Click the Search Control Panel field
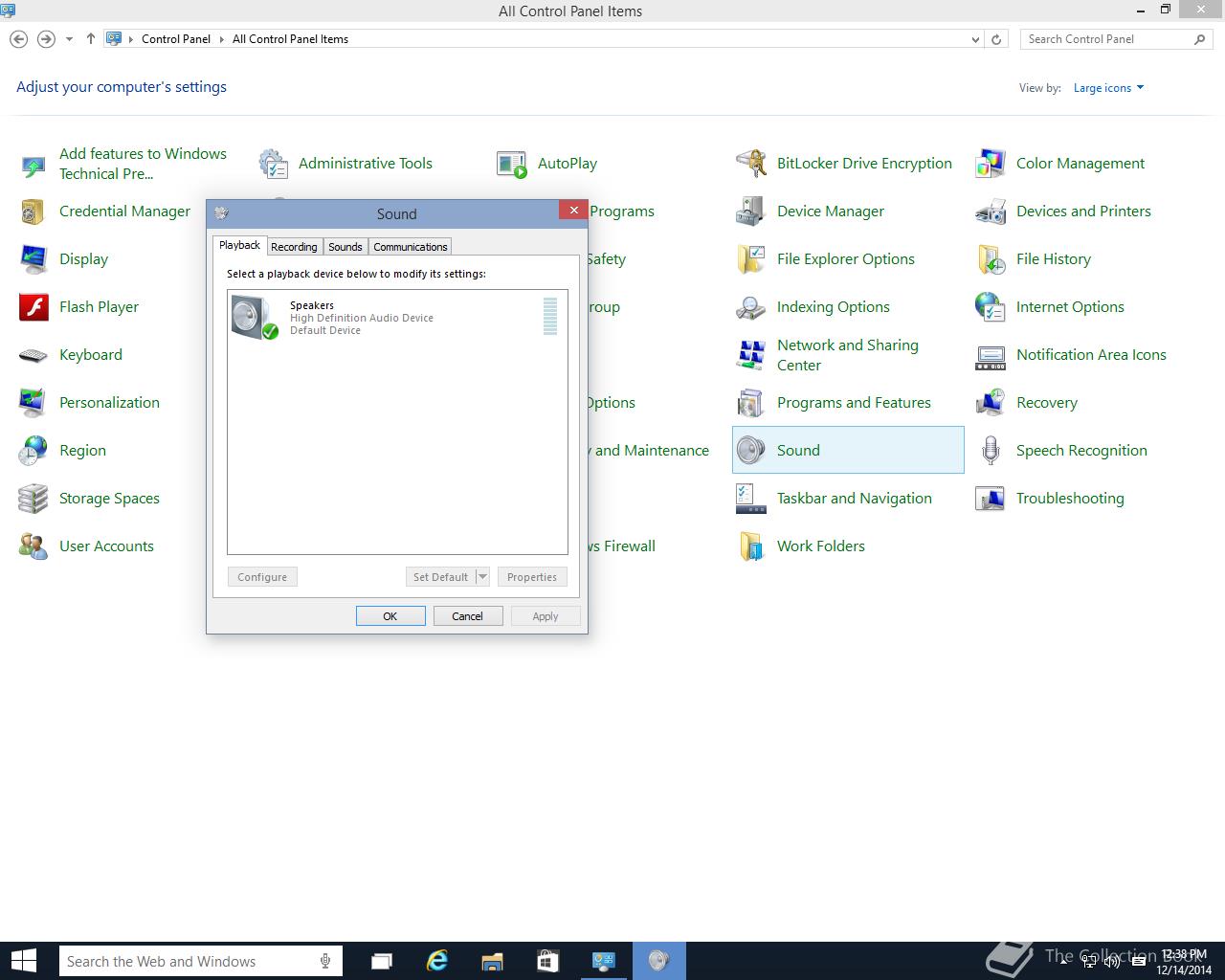Viewport: 1225px width, 980px height. [1105, 39]
